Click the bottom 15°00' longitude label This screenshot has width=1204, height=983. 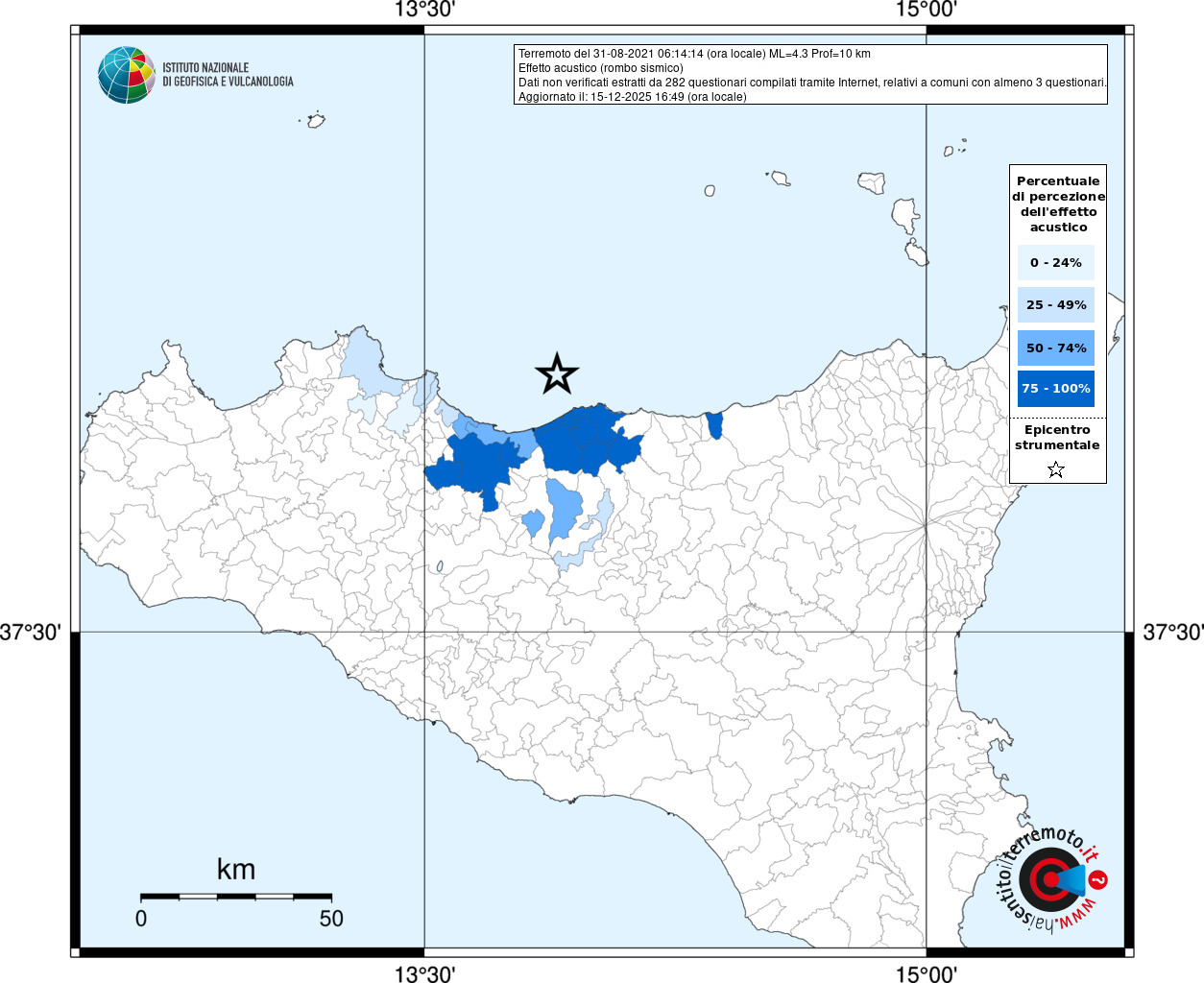927,973
